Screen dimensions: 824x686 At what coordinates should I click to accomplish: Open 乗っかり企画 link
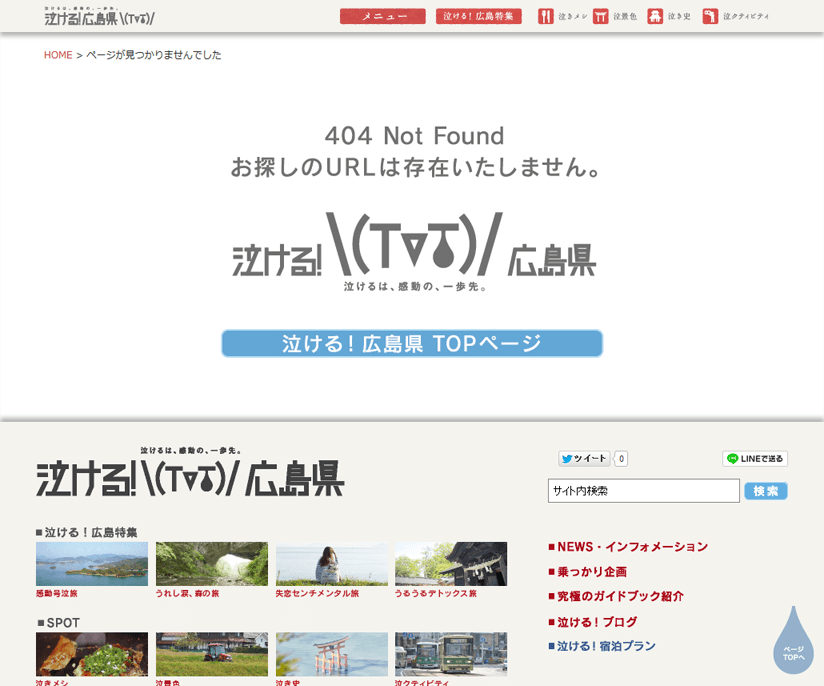coord(588,572)
